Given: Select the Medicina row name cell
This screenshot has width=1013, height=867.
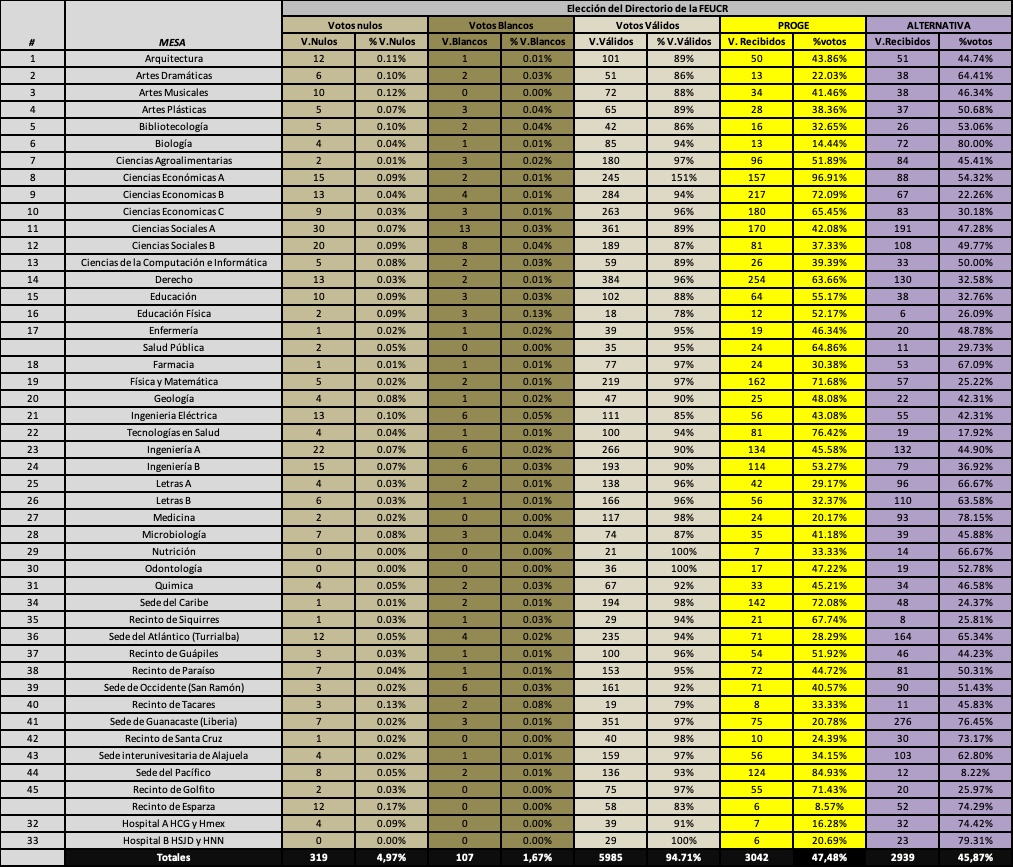Looking at the screenshot, I should (x=173, y=517).
